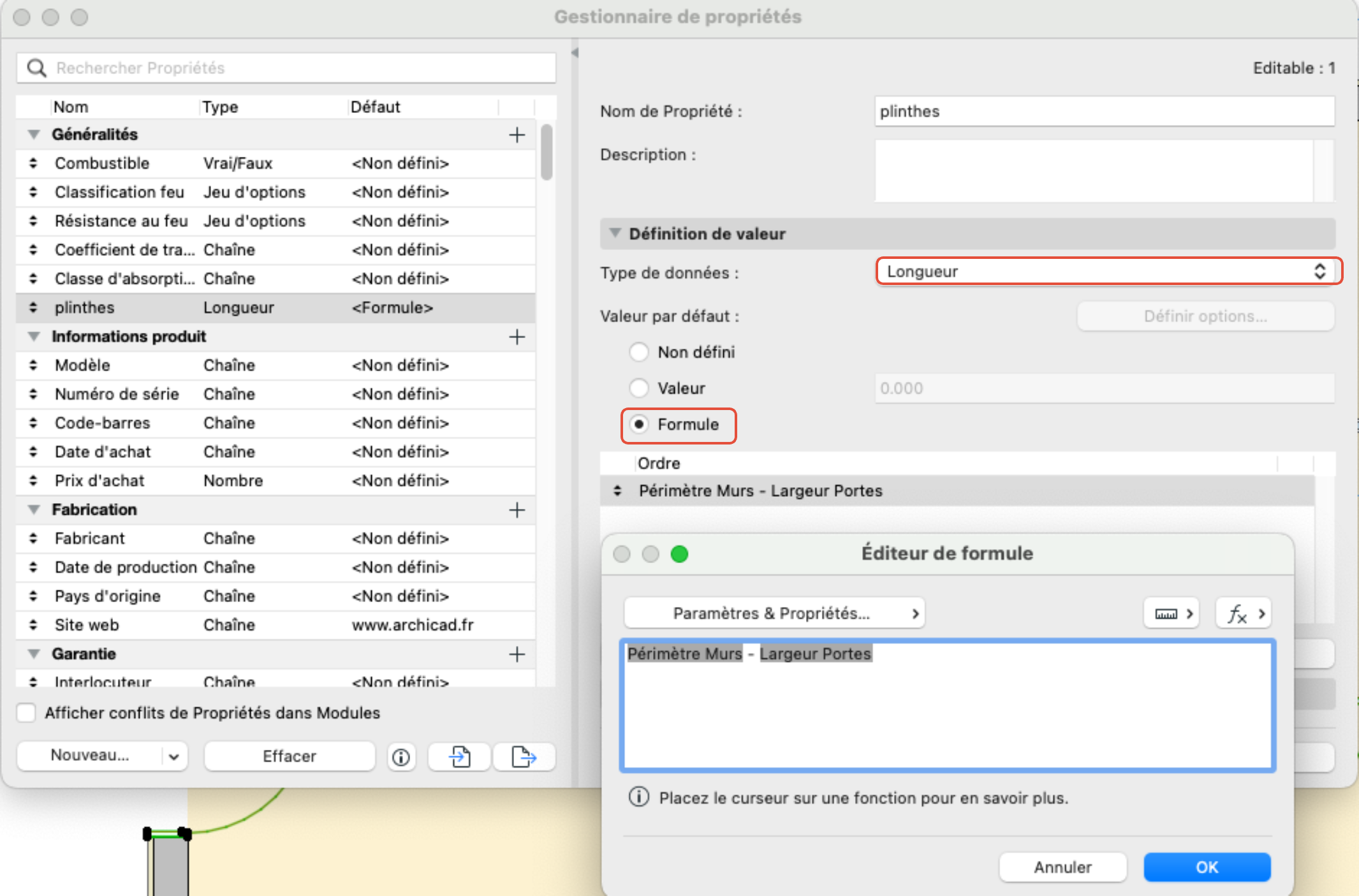Screen dimensions: 1359x896
Task: Click the Définir options button
Action: pos(1205,316)
